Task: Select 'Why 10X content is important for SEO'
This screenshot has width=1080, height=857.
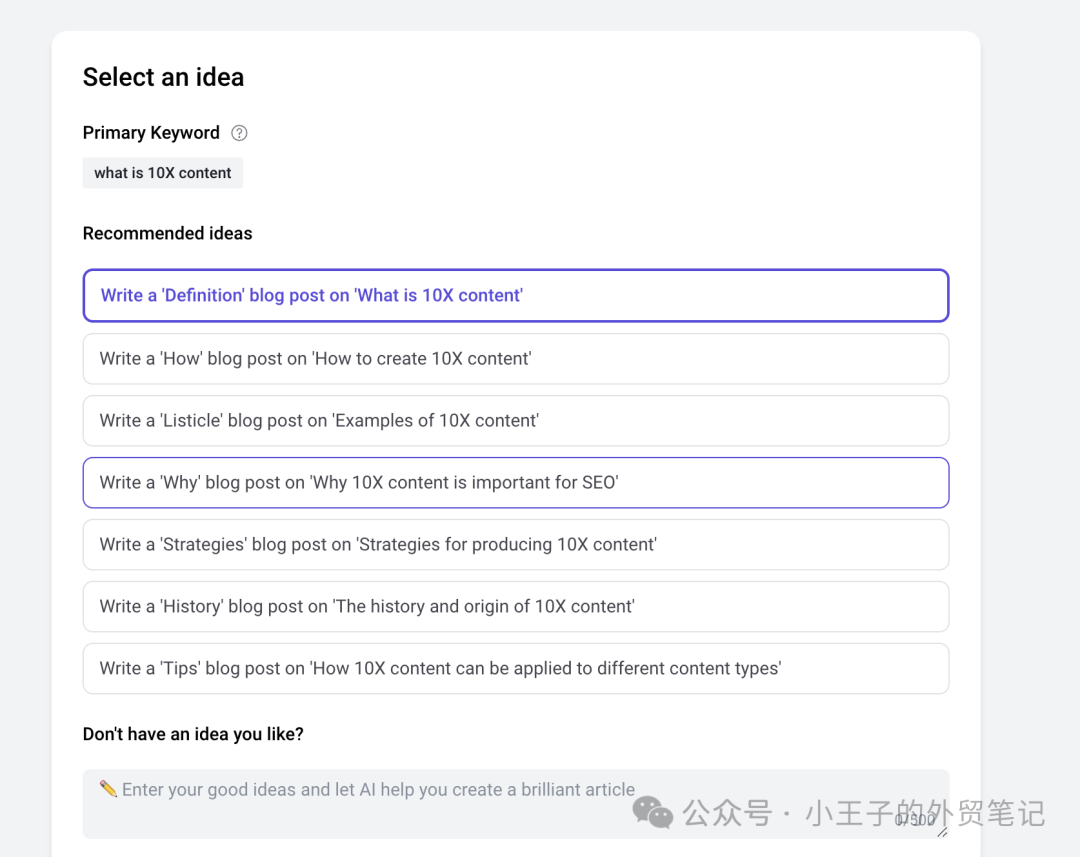Action: click(515, 482)
